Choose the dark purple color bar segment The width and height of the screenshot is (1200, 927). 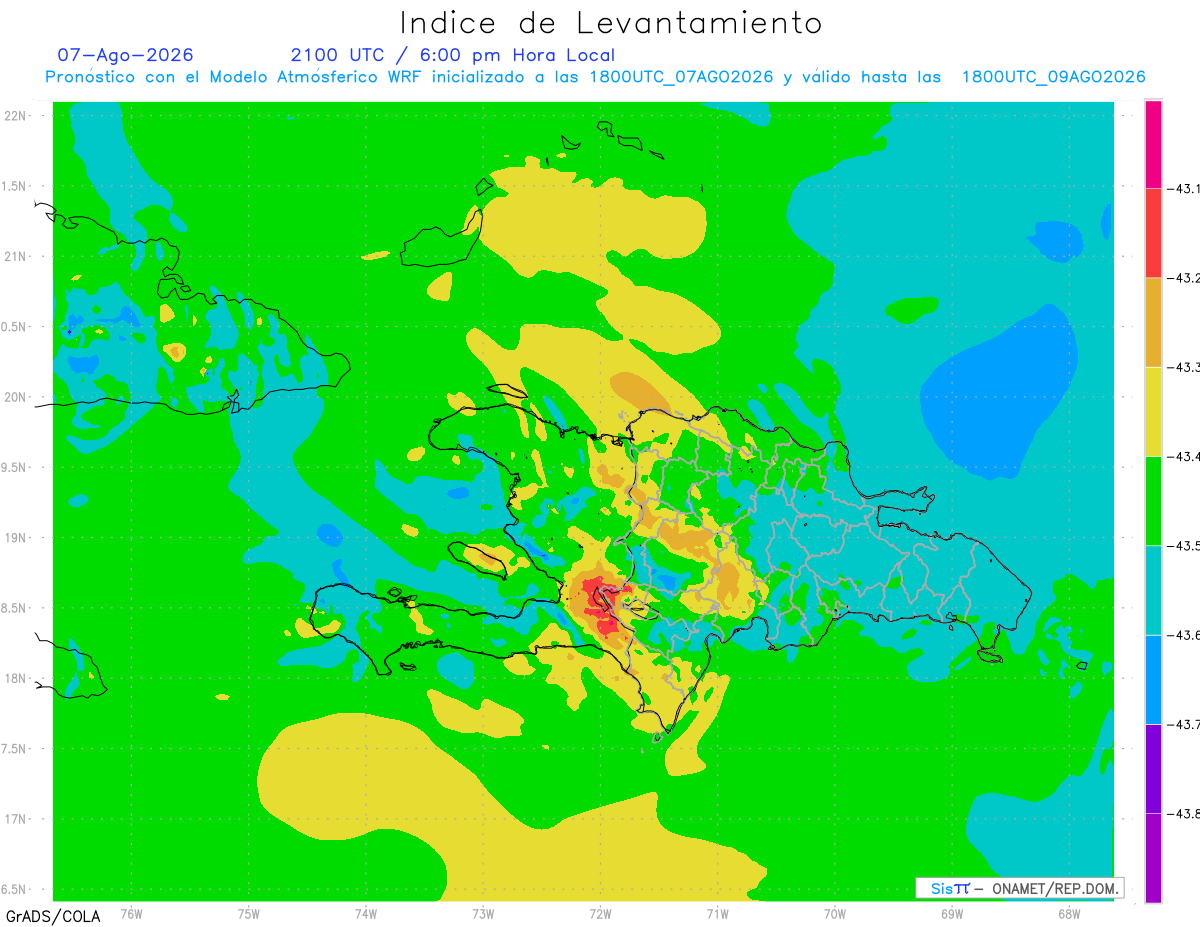click(1153, 769)
